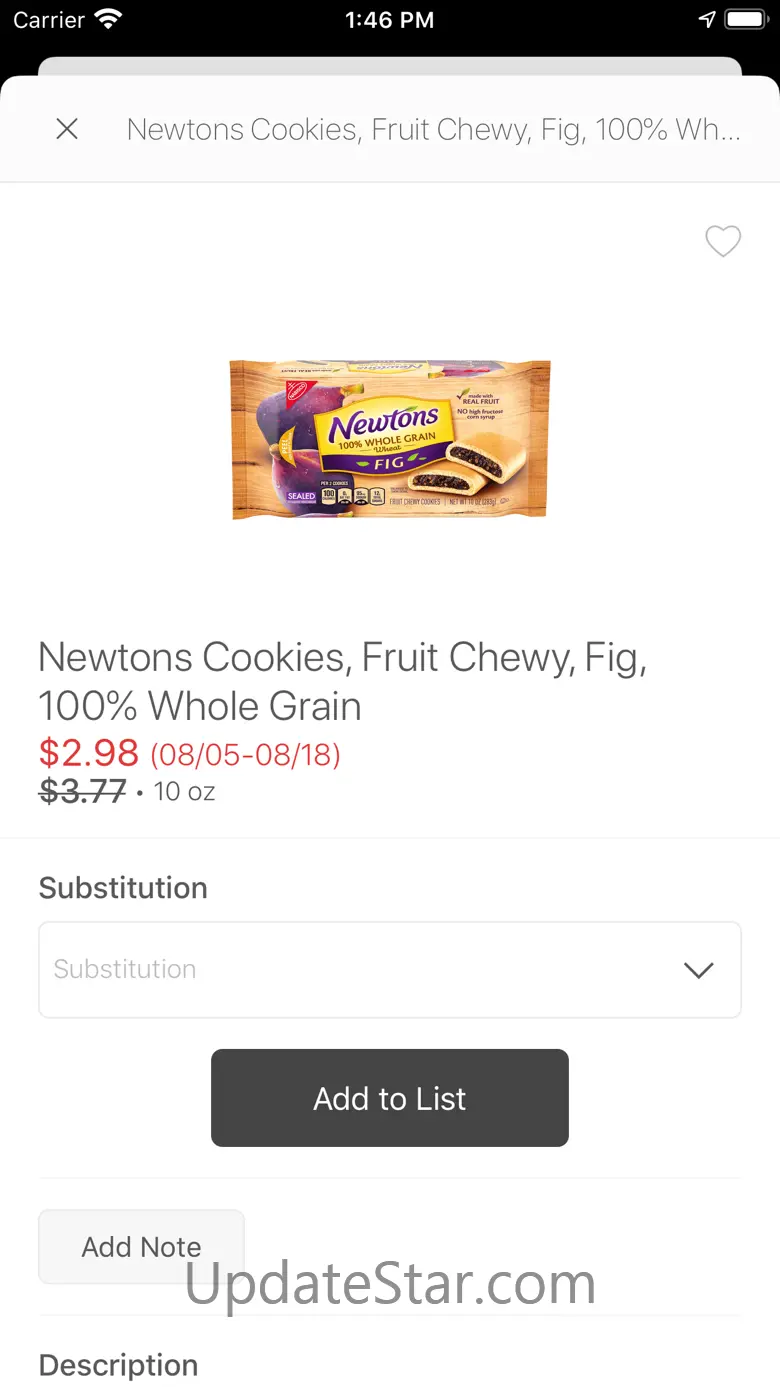
Task: Tap the battery icon in status bar
Action: coord(746,19)
